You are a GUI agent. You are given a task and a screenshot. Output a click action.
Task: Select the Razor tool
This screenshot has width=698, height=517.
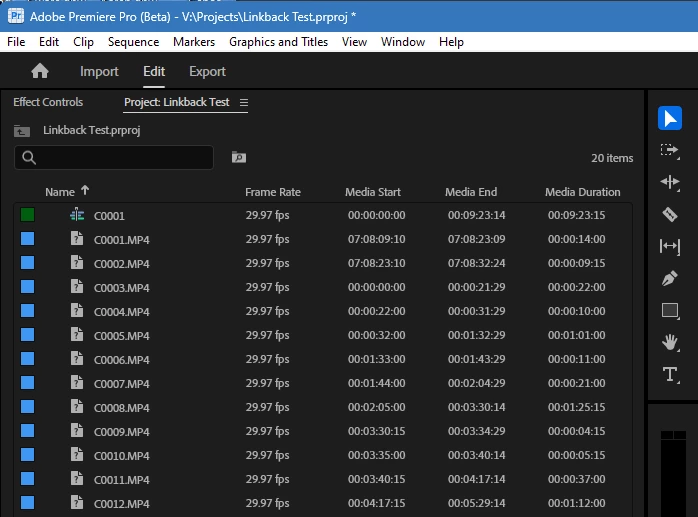[670, 214]
